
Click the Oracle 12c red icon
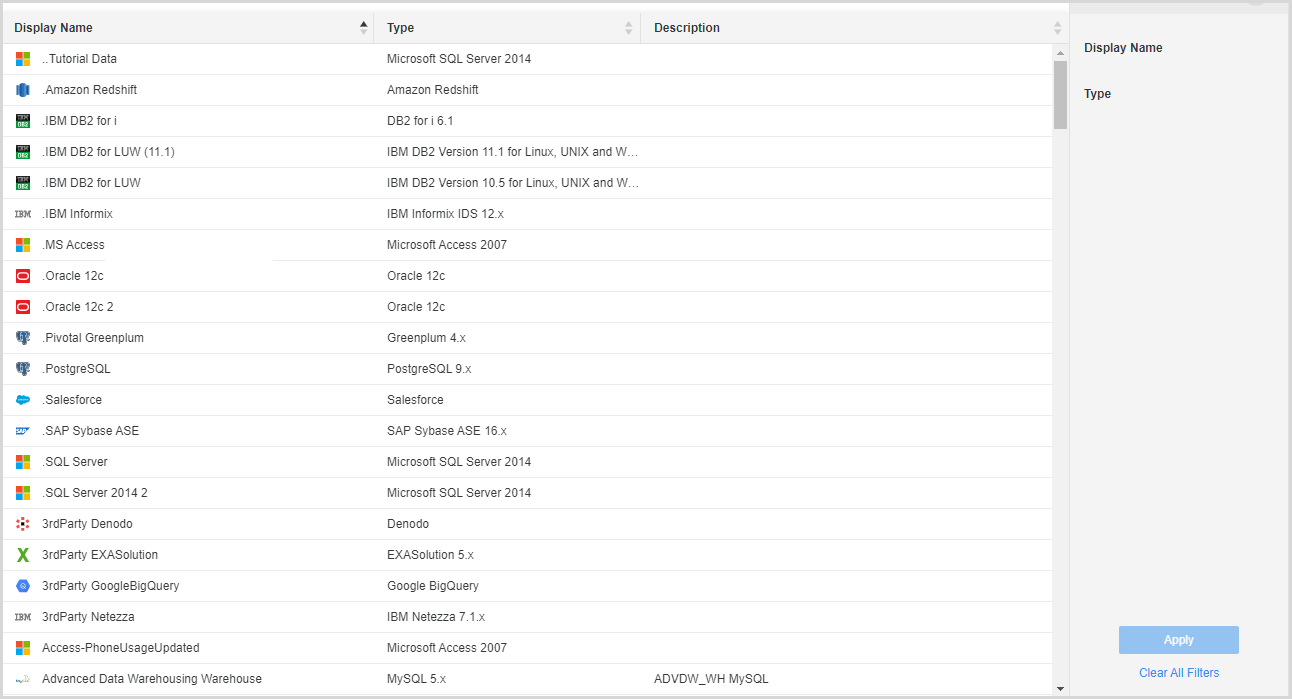[23, 276]
